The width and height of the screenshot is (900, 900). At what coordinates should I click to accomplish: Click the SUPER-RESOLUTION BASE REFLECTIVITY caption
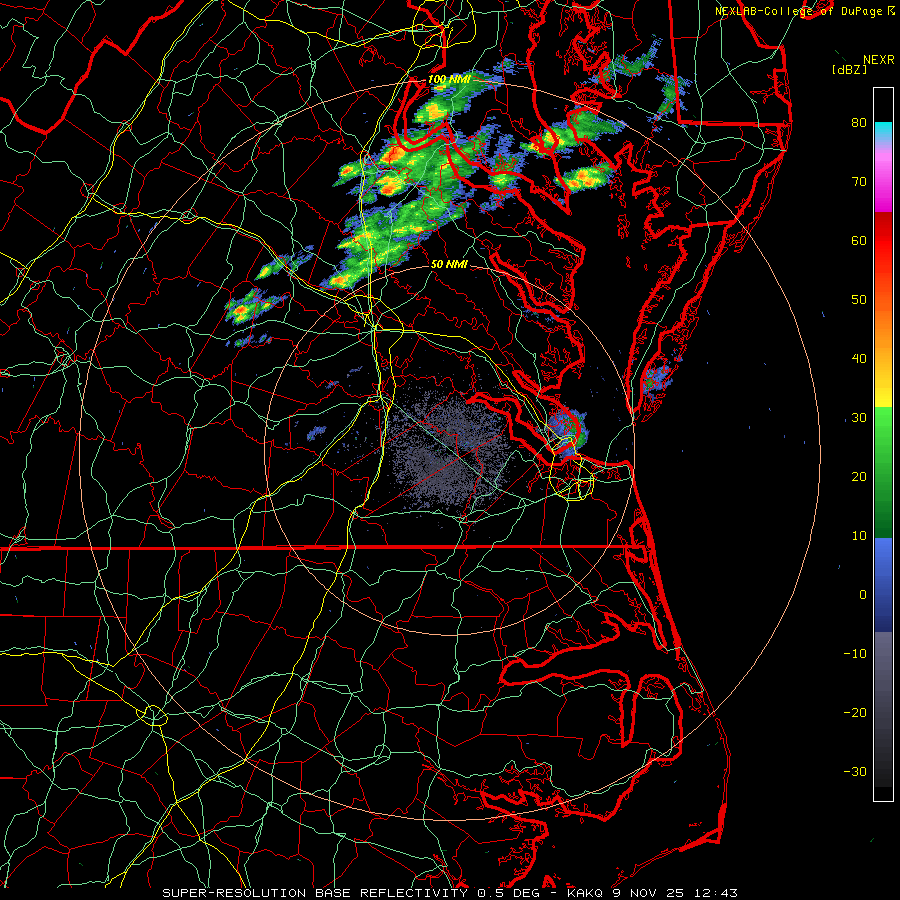[315, 893]
